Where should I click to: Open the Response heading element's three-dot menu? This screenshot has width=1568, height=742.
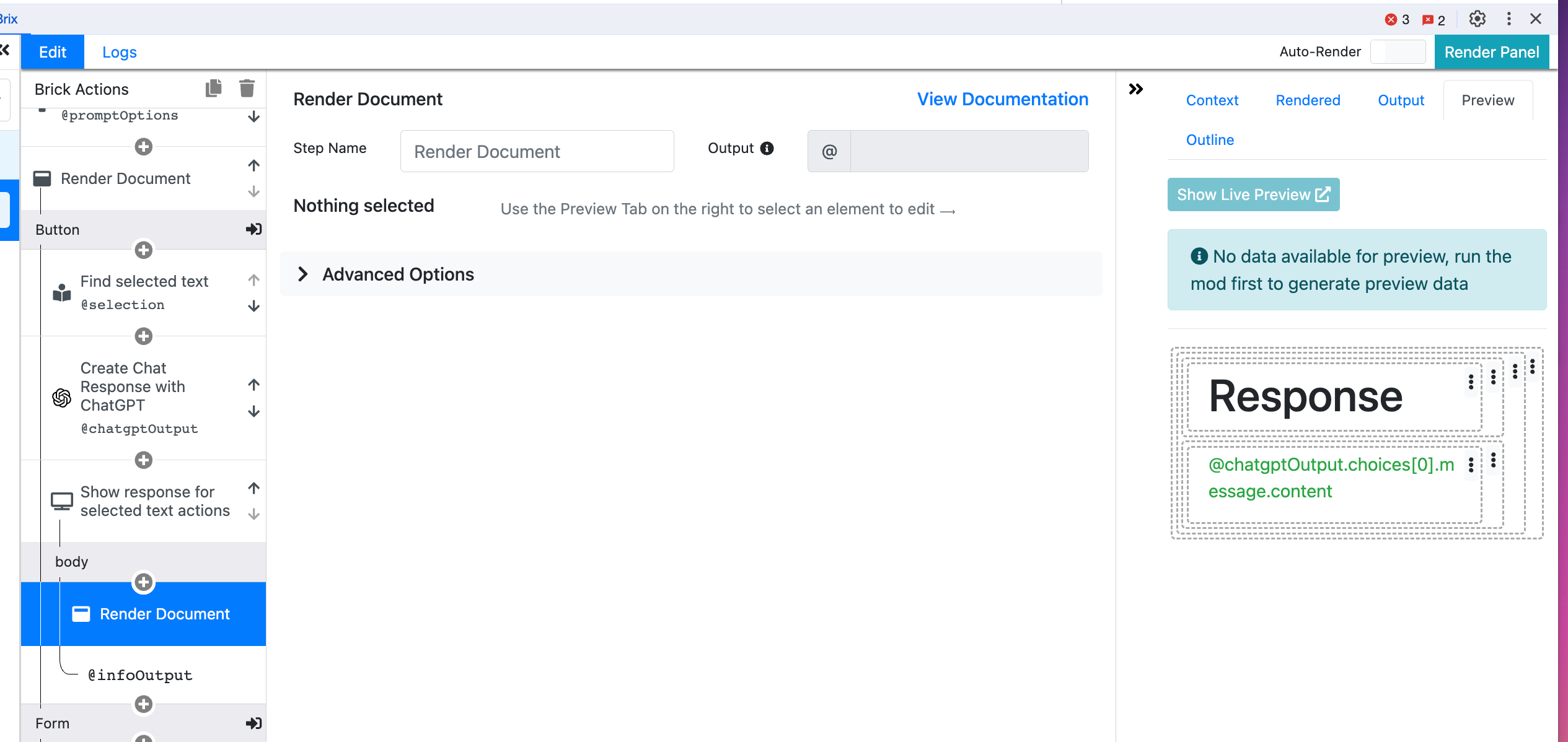click(1471, 382)
